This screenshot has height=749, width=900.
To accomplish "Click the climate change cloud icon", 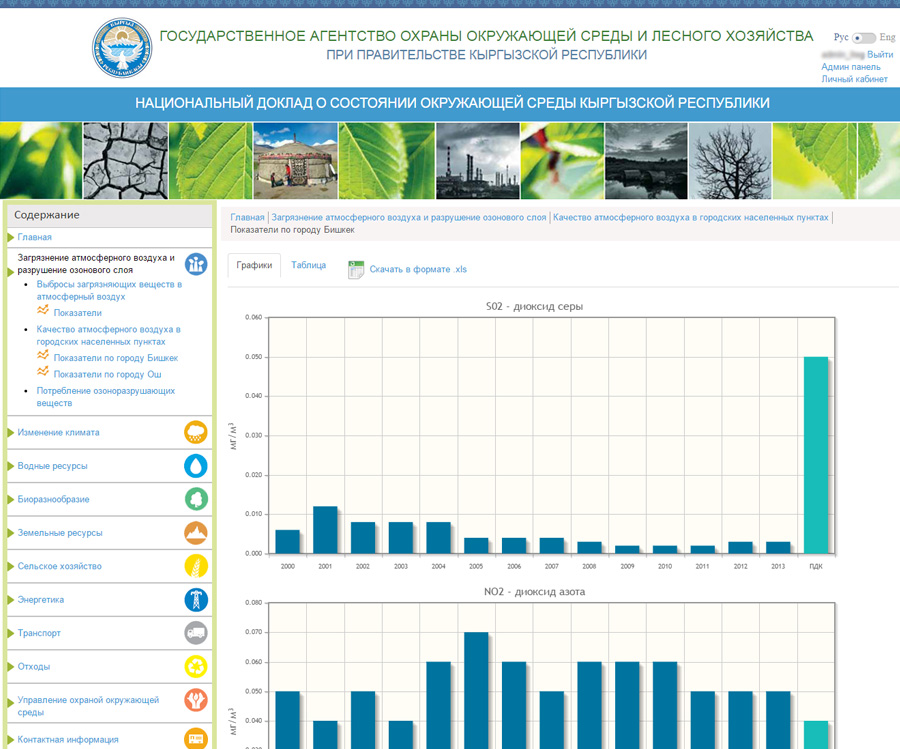I will pos(196,432).
